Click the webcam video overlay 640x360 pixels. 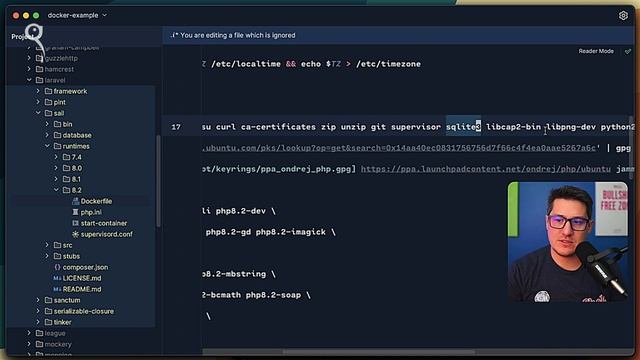tap(568, 242)
